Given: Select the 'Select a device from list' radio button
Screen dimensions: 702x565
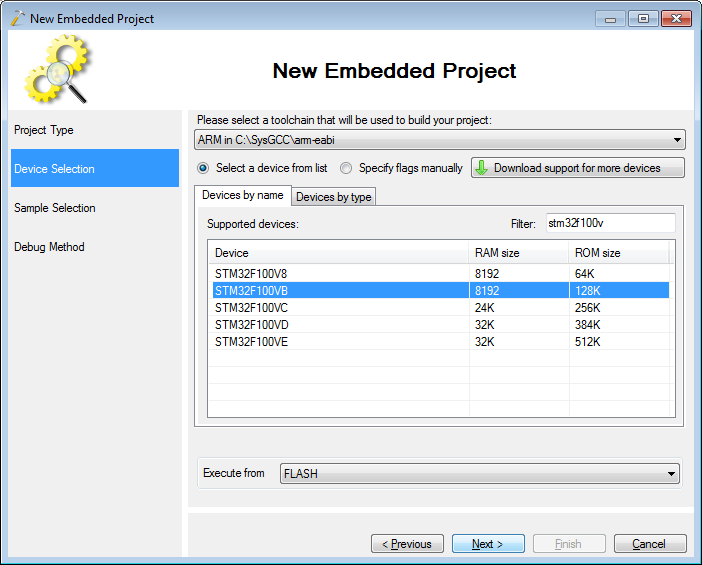Looking at the screenshot, I should coord(203,168).
